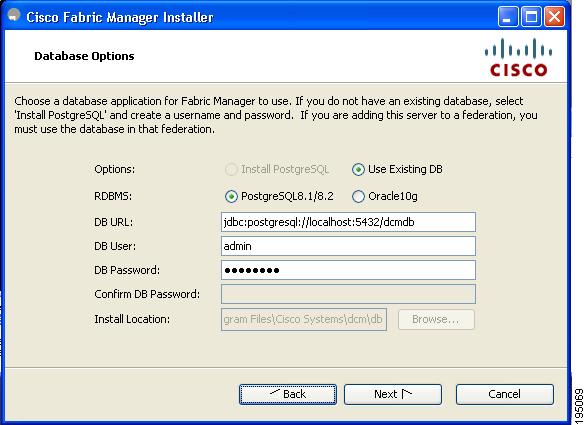The height and width of the screenshot is (425, 585).
Task: Maximize the installer window
Action: click(x=531, y=17)
